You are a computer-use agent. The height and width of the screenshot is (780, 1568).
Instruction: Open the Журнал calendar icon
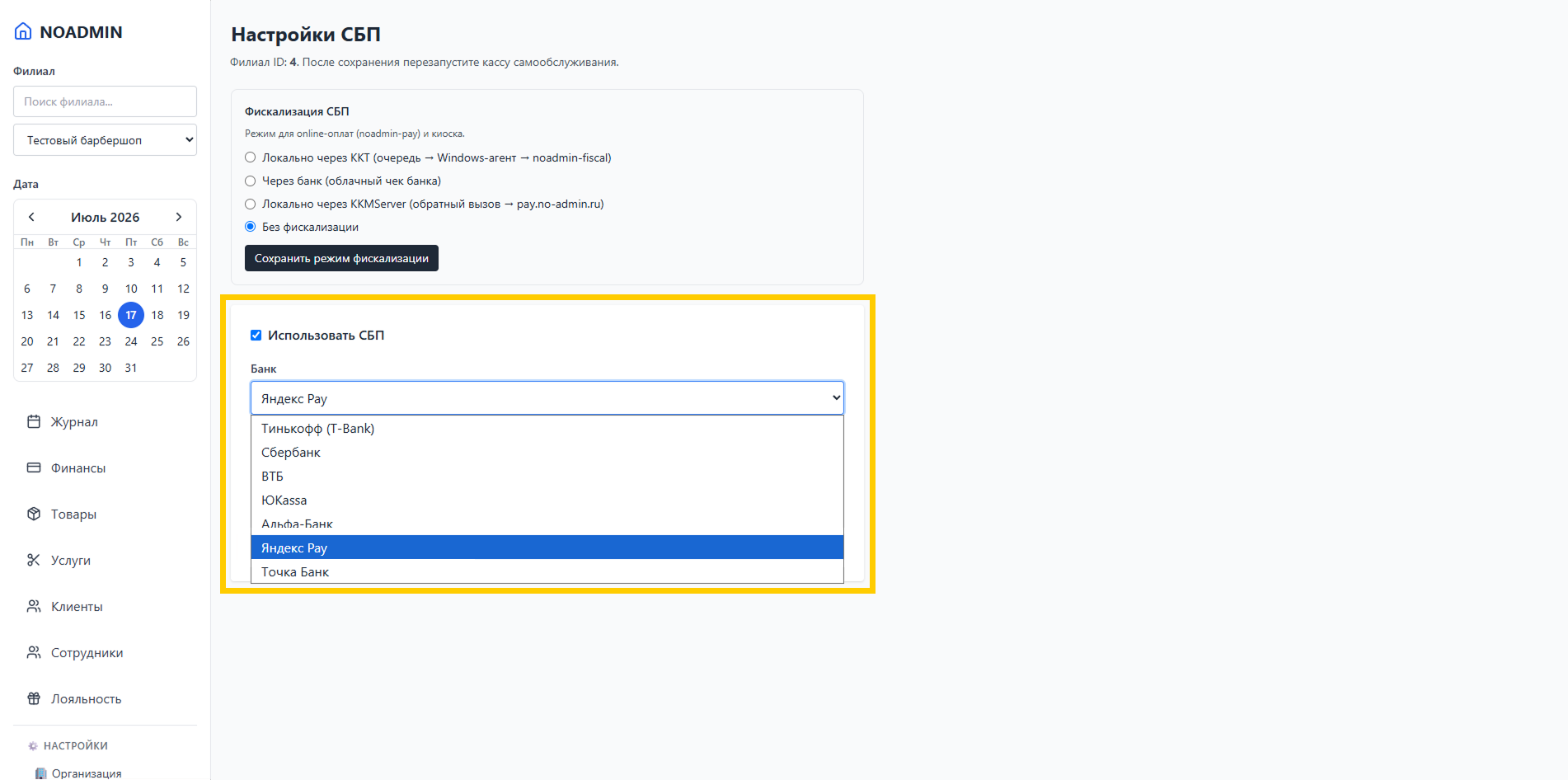(34, 421)
